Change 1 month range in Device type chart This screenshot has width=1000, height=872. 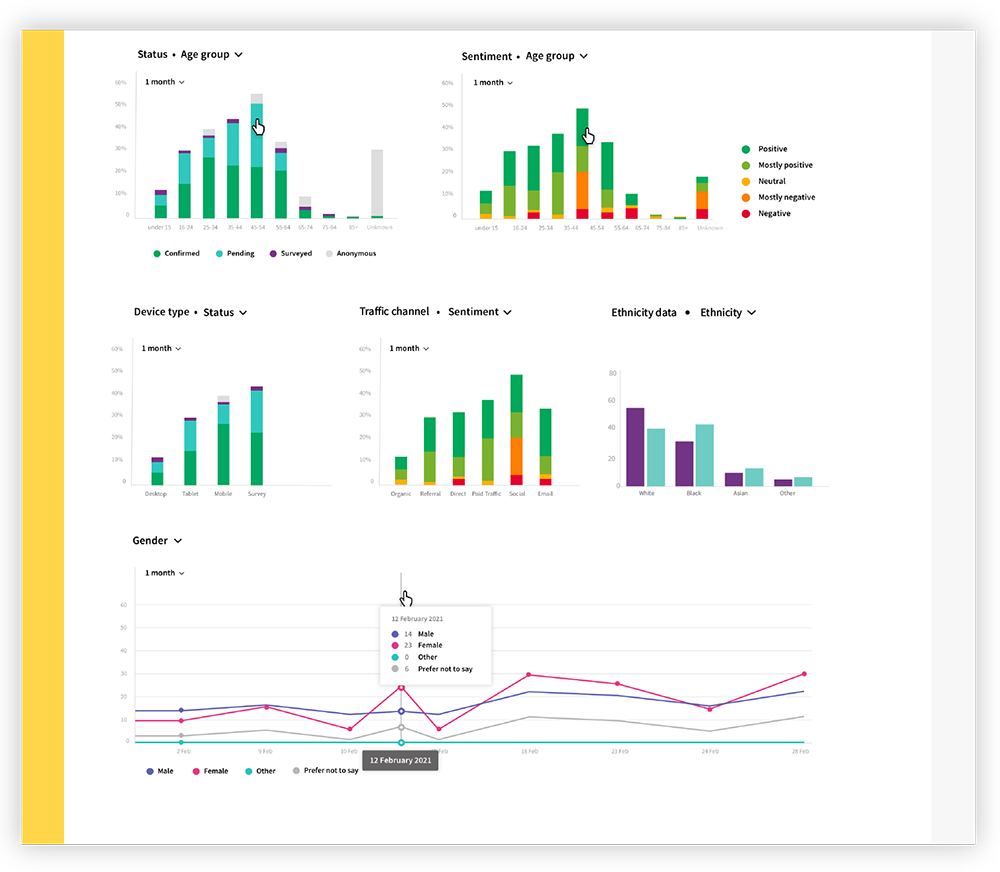pyautogui.click(x=161, y=348)
